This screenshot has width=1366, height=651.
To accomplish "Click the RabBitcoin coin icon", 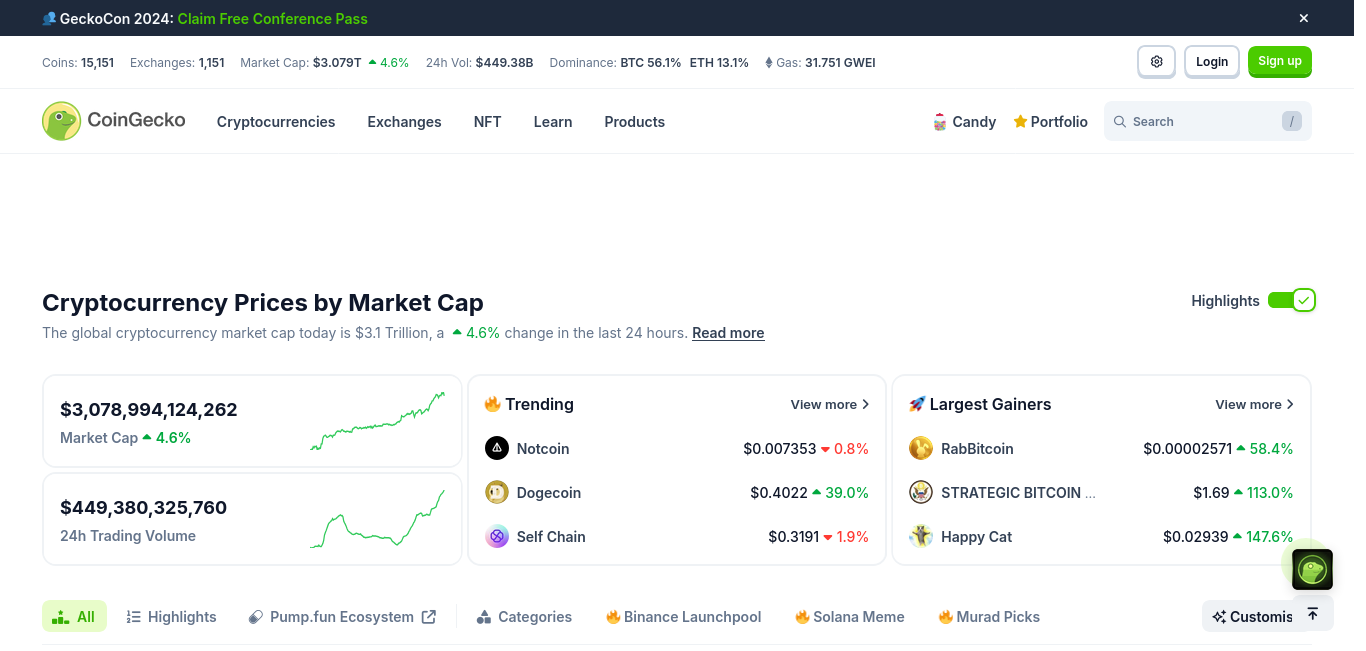I will click(x=921, y=448).
